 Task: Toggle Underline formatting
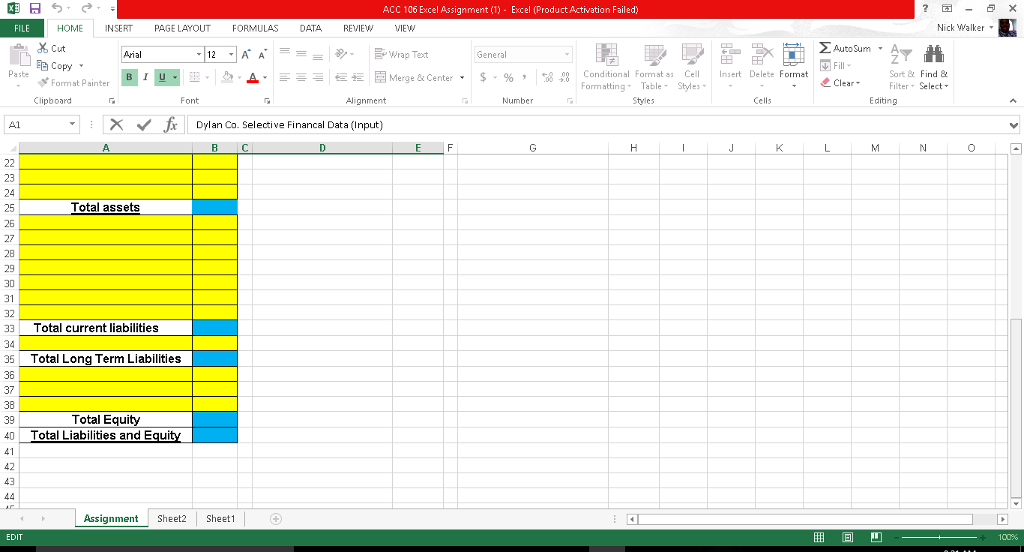161,77
